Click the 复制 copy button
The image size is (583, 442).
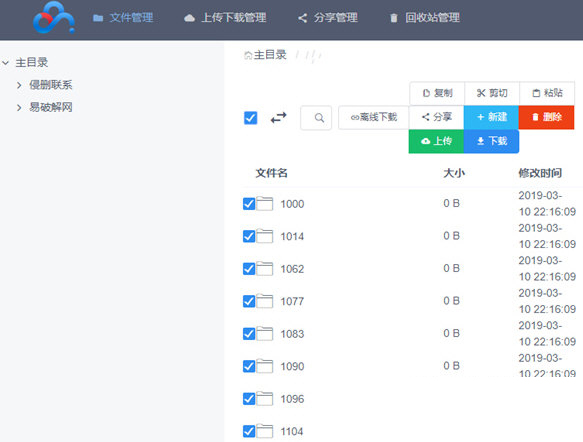[437, 93]
